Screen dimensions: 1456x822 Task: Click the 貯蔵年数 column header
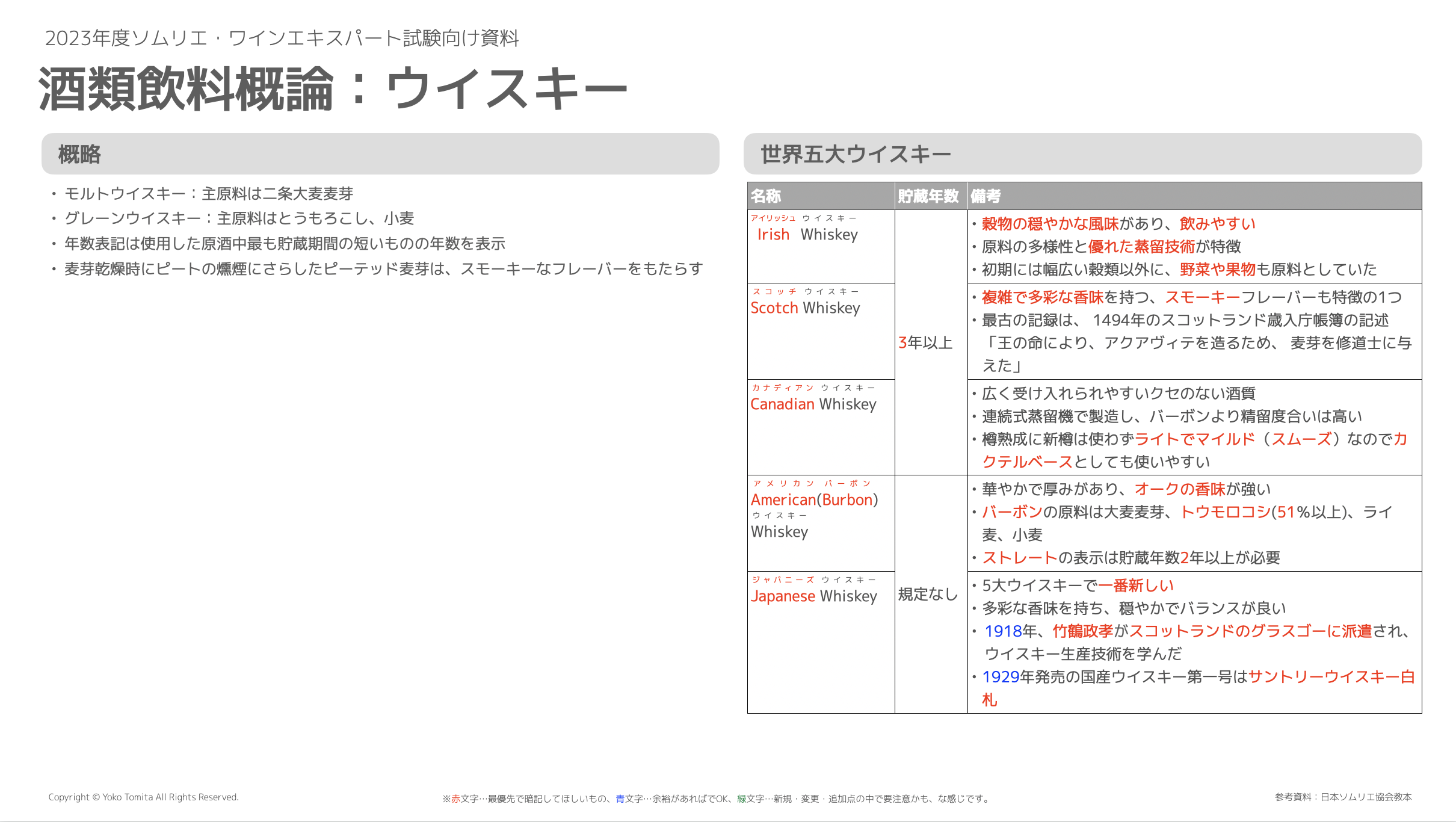[x=931, y=196]
